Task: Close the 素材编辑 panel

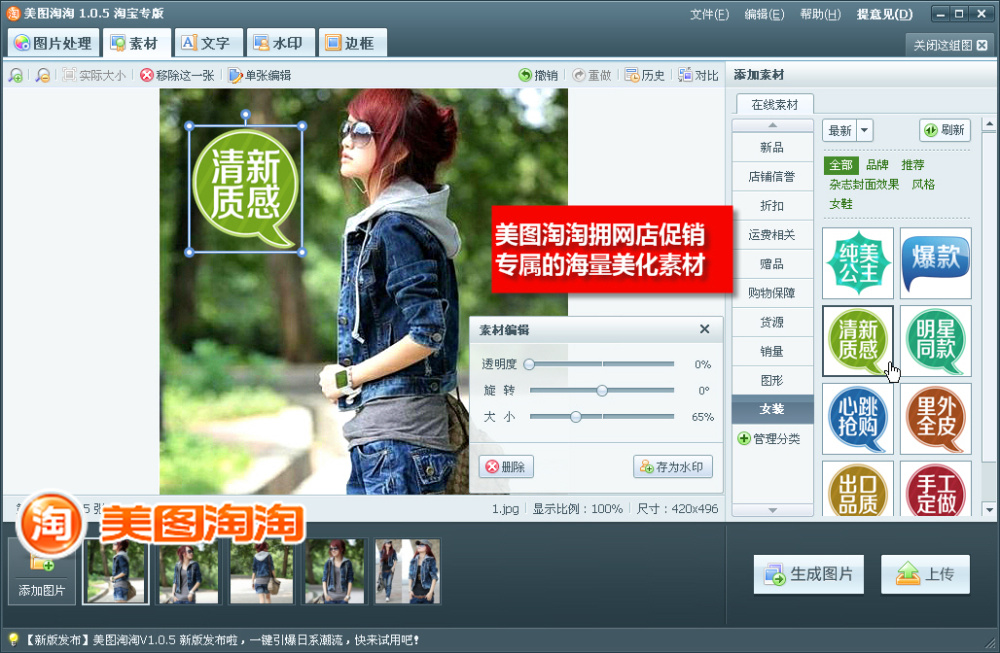Action: 704,329
